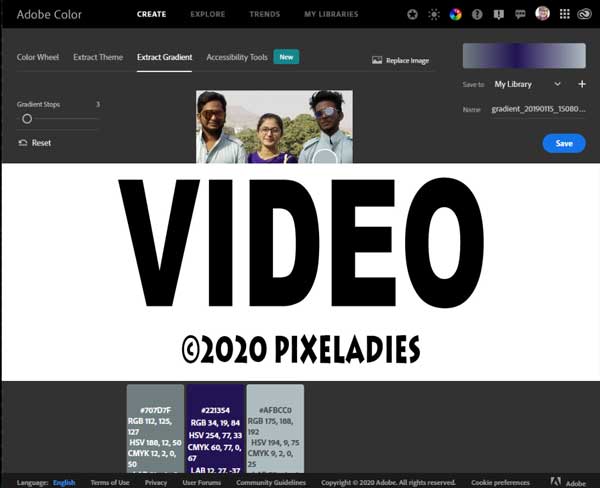Open the Creative Cloud icon

(x=585, y=15)
